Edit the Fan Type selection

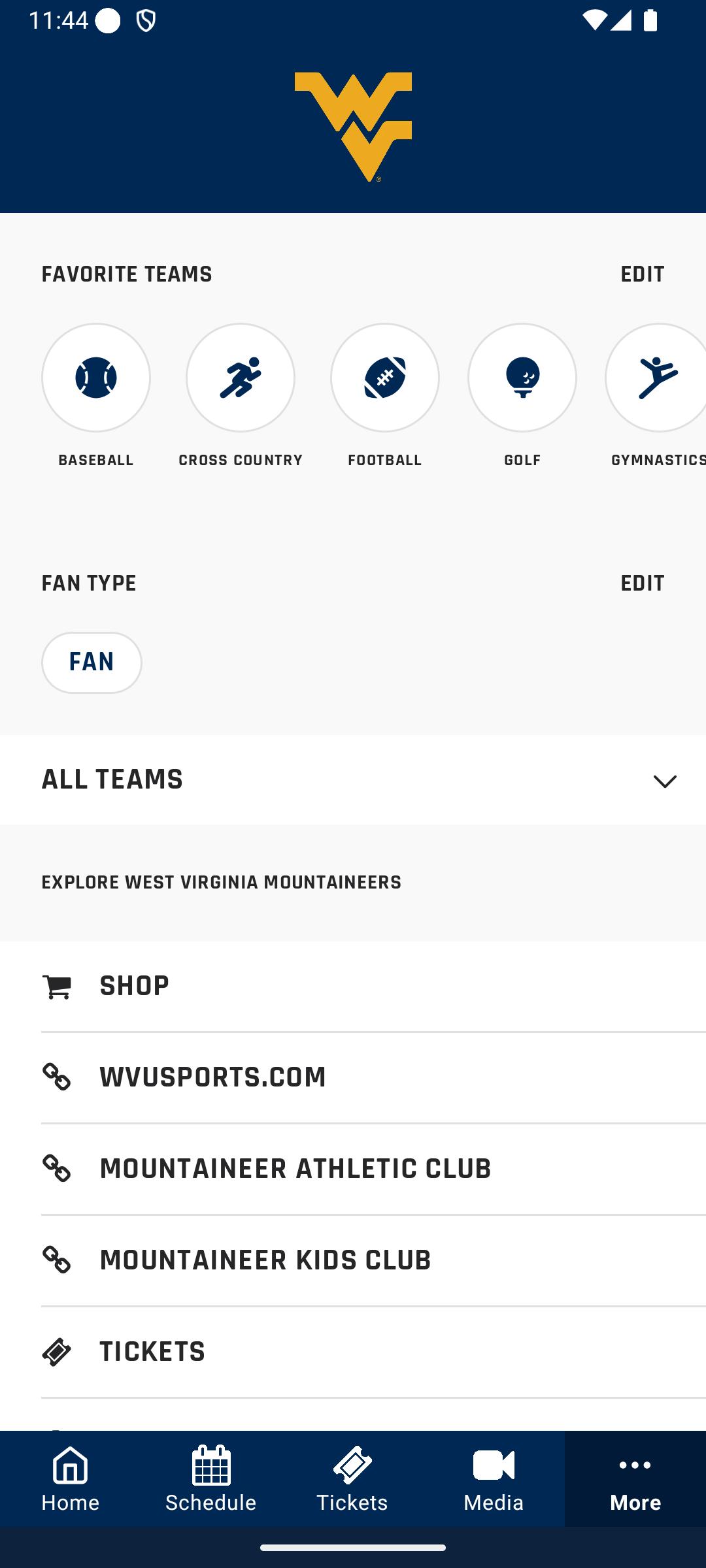click(642, 583)
